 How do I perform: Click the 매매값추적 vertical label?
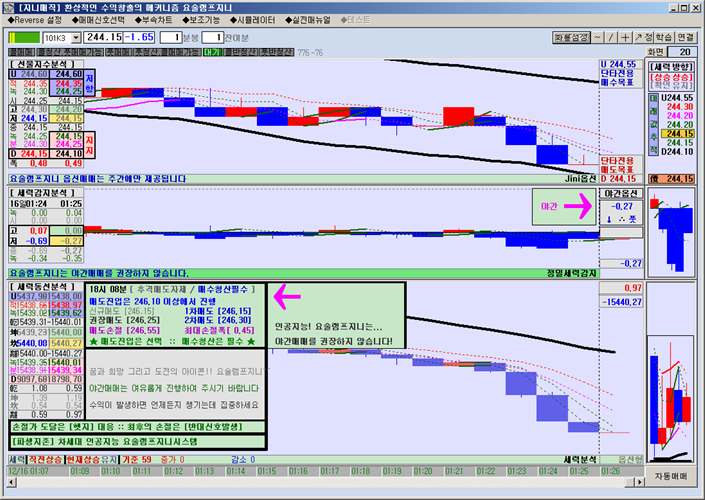[x=653, y=125]
